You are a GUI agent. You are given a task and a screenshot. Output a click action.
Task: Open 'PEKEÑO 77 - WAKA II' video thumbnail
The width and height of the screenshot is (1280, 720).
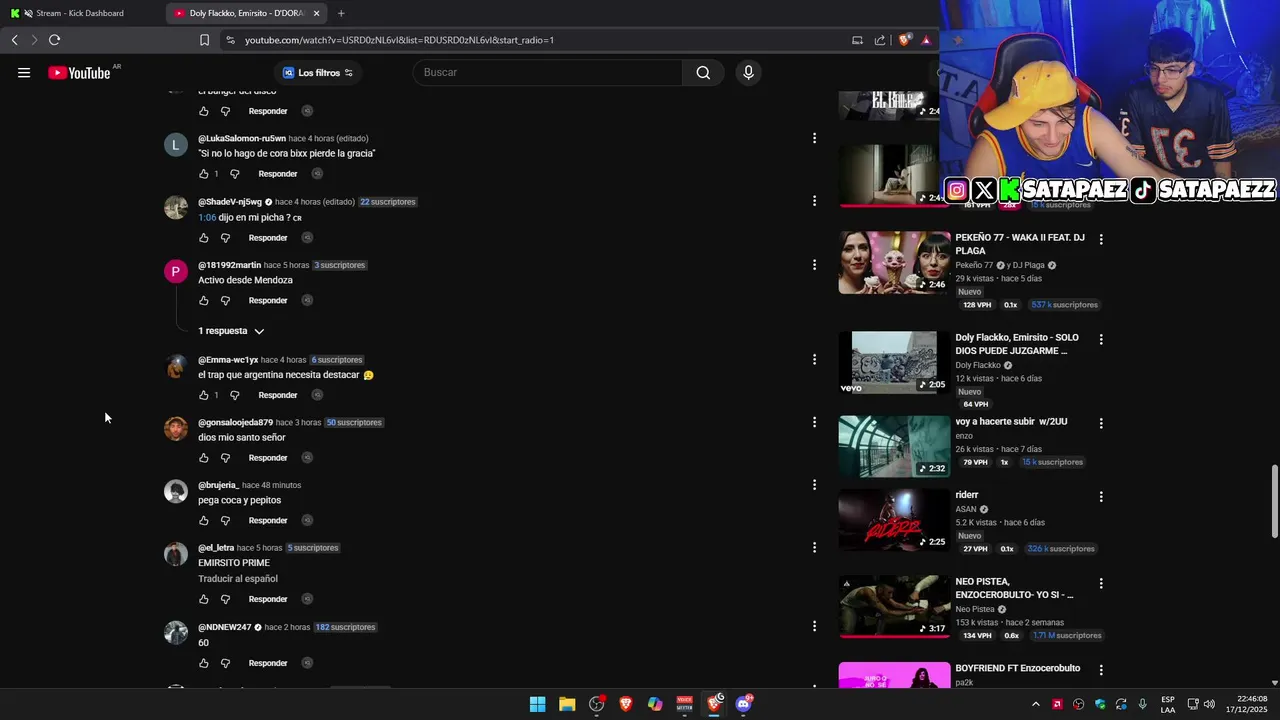(x=894, y=263)
